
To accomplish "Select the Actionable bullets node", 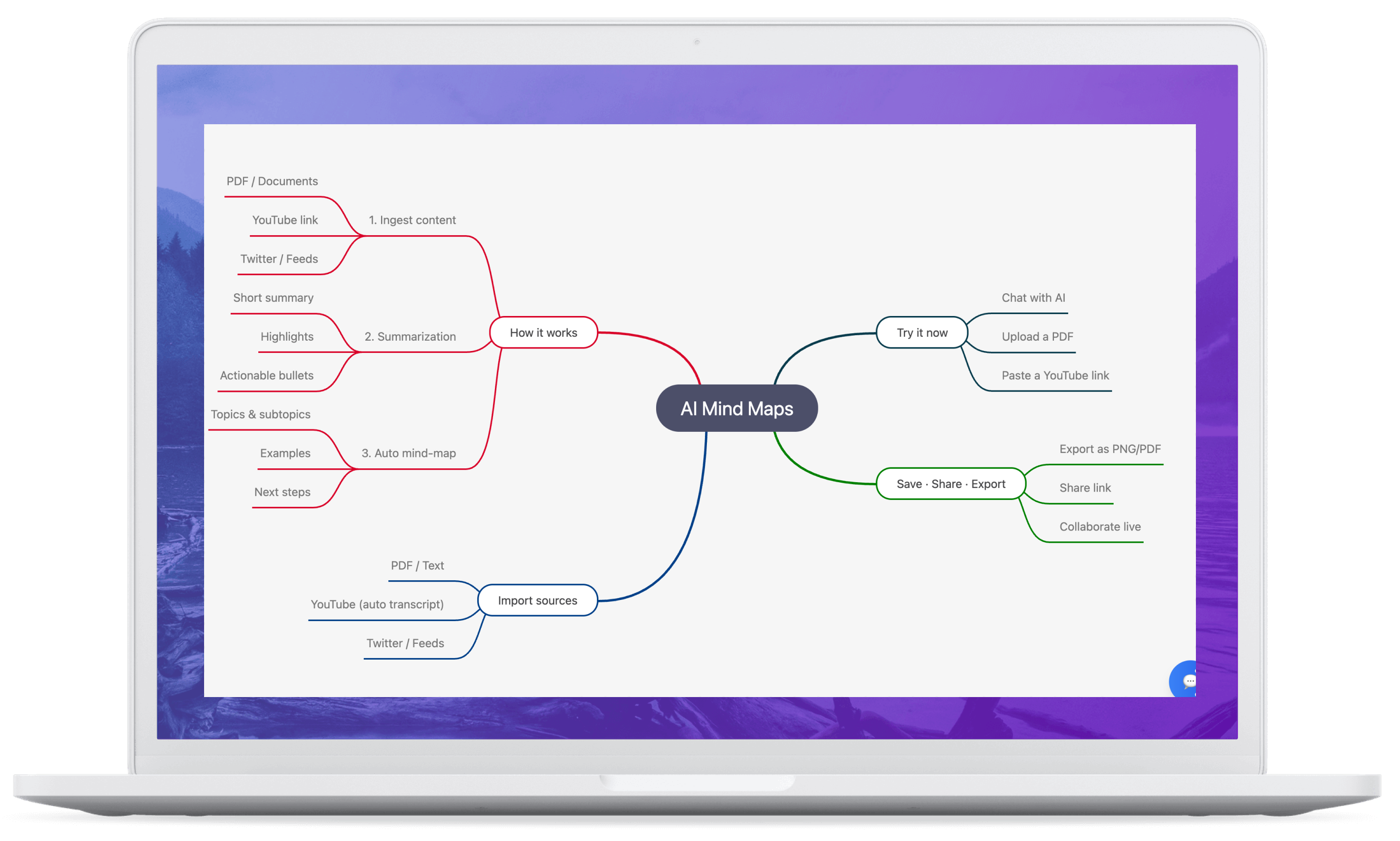I will pyautogui.click(x=266, y=375).
